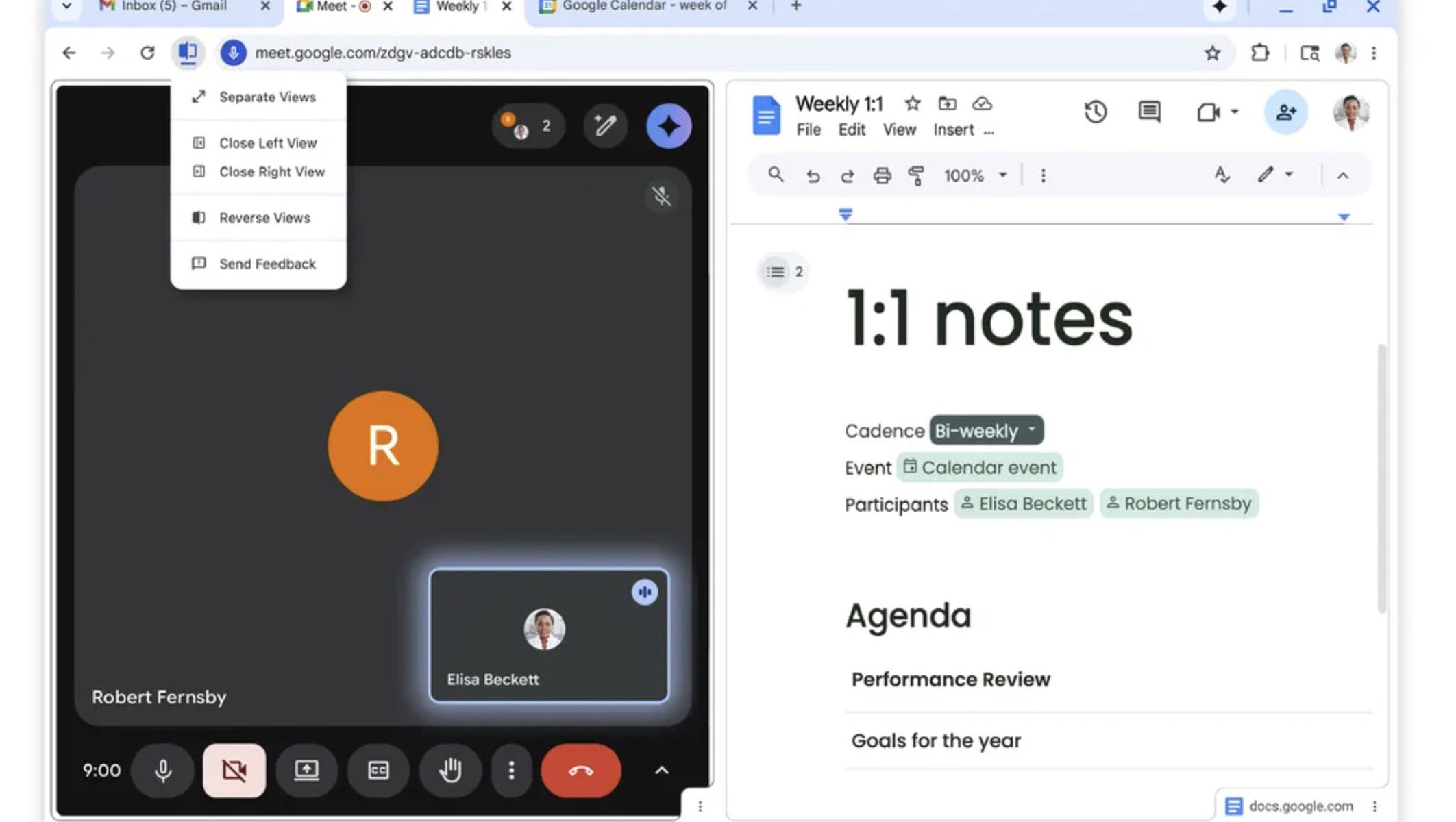Screen dimensions: 1456x822
Task: Click the Gemini sparkle button in Meet
Action: [x=668, y=126]
